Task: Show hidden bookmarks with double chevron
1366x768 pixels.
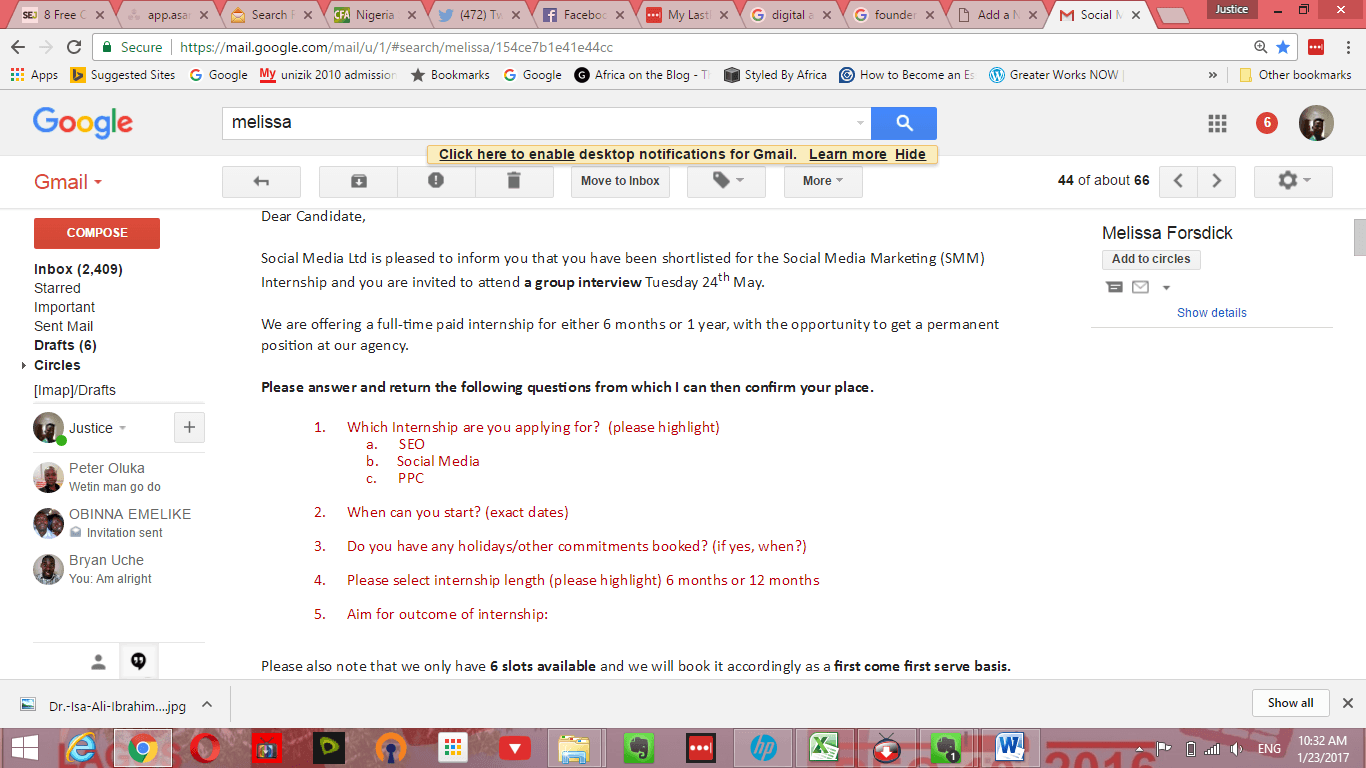Action: coord(1213,75)
